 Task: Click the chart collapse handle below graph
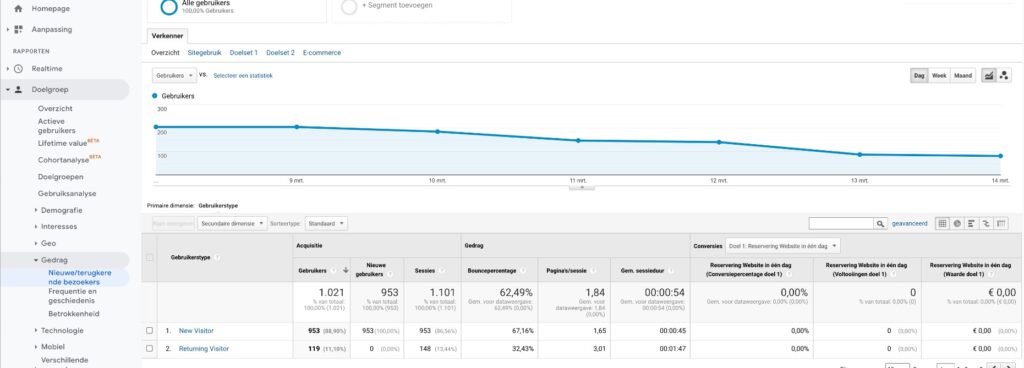pos(581,187)
